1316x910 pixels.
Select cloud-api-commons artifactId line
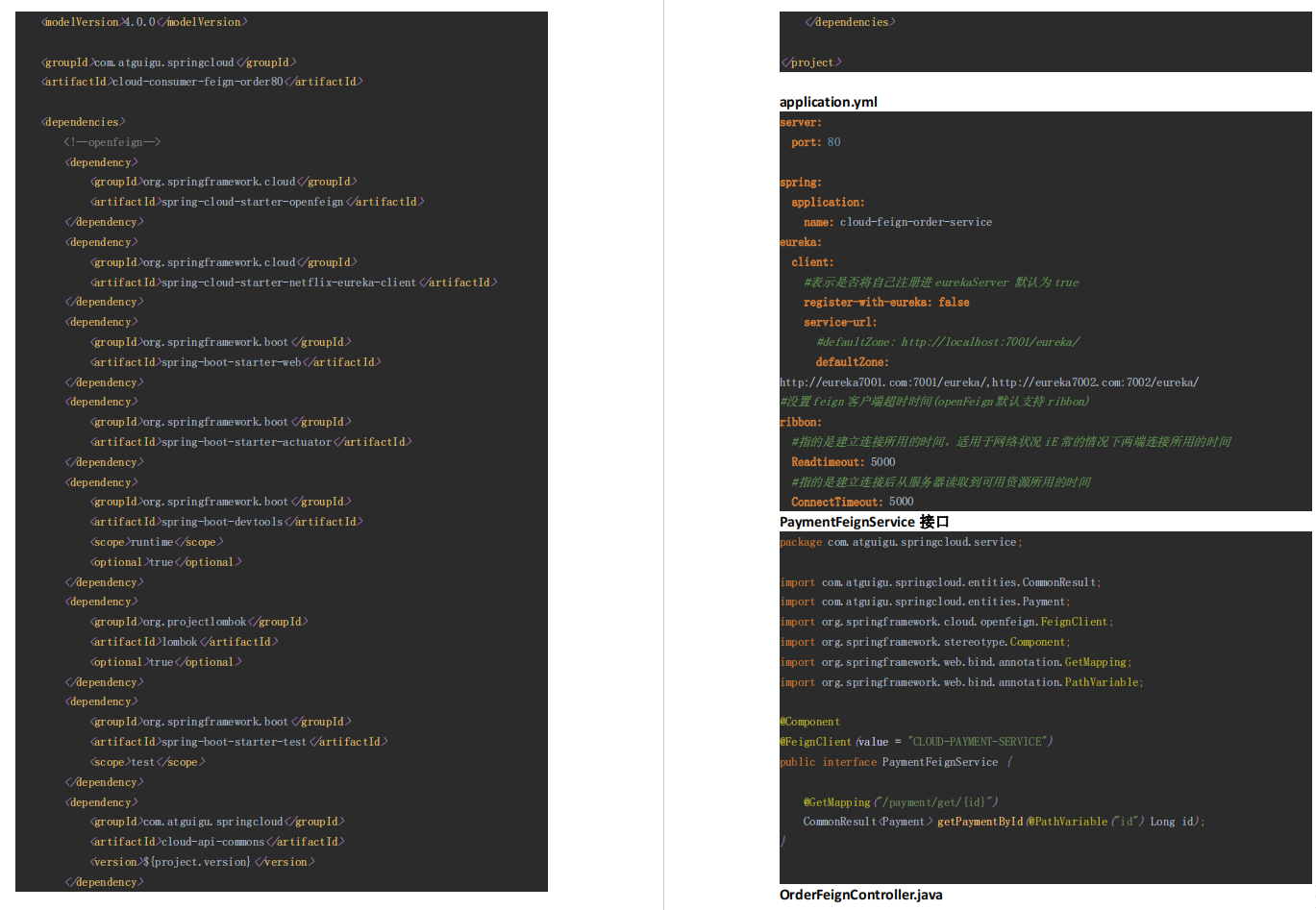coord(218,842)
